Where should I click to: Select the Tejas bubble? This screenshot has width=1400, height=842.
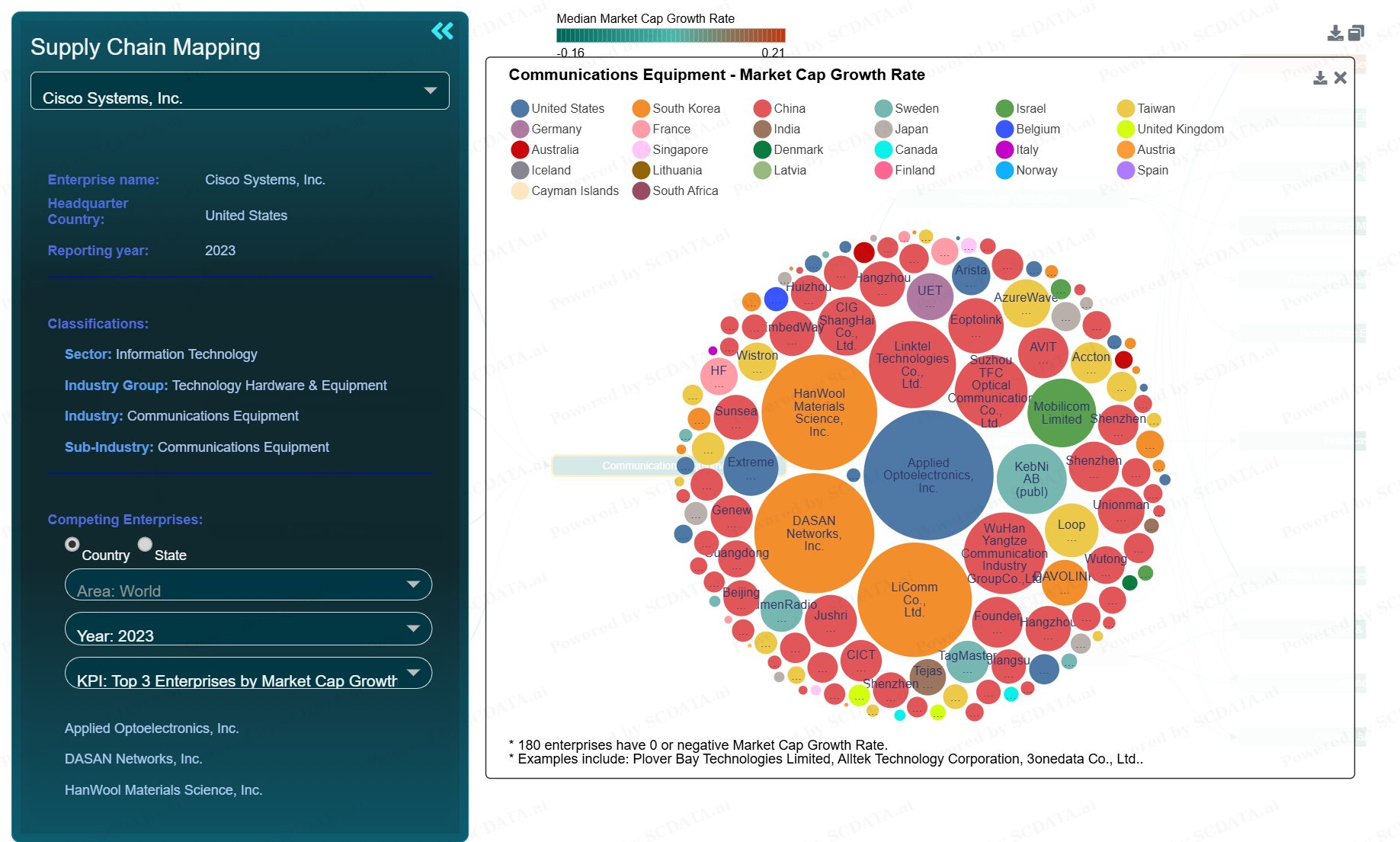point(927,677)
